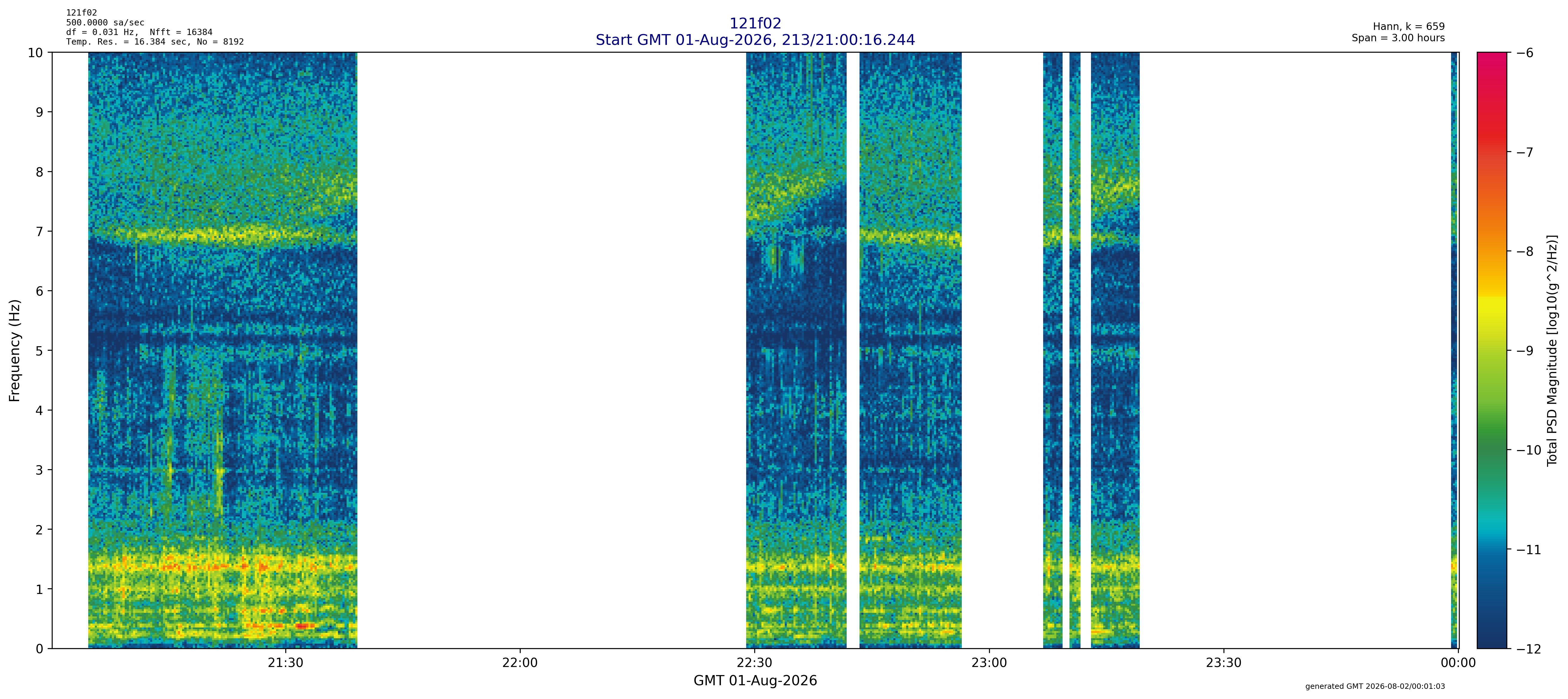
Task: Select the colorbar tick label "−7"
Action: (x=1525, y=152)
